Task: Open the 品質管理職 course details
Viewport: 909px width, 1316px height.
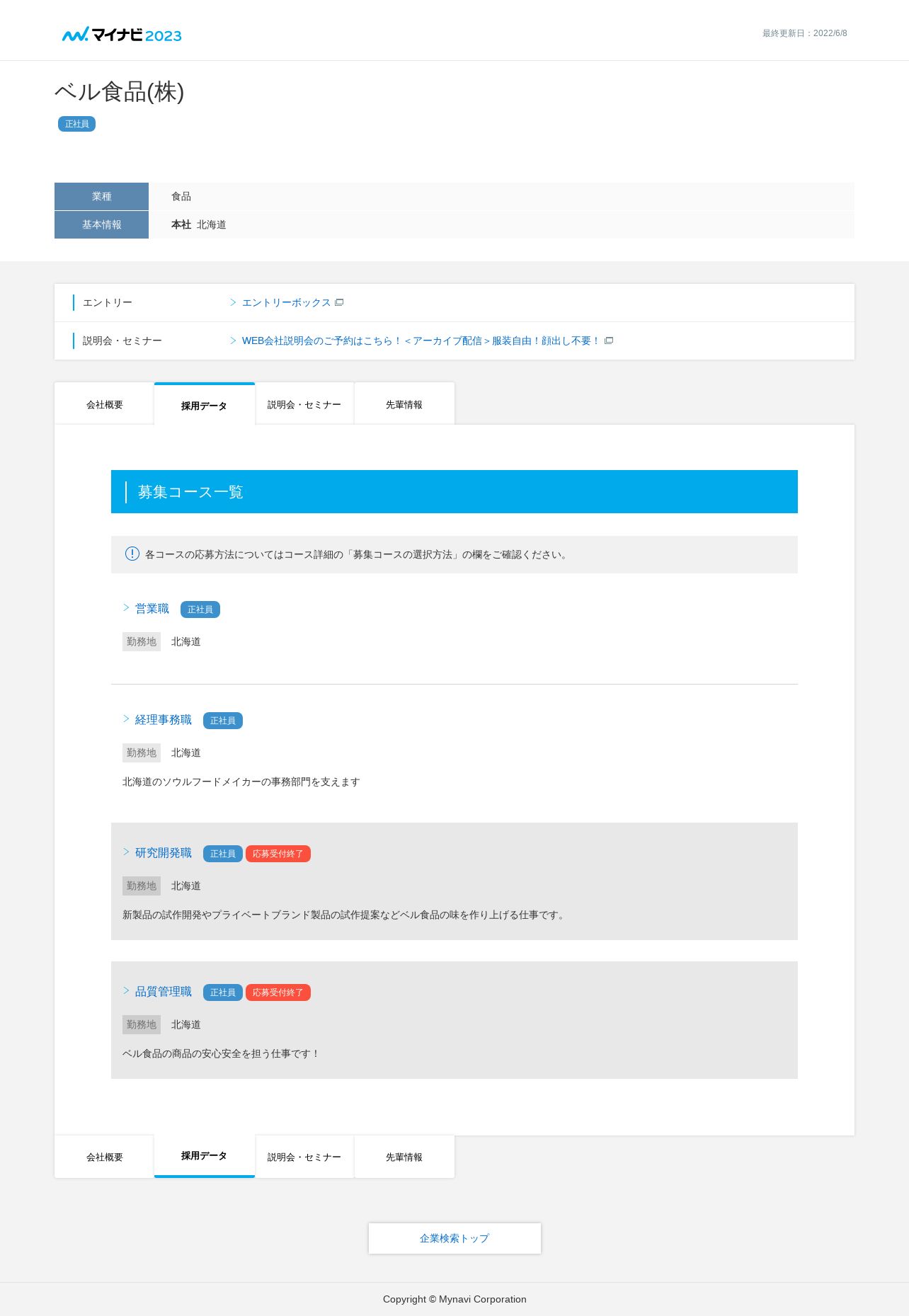Action: (x=164, y=992)
